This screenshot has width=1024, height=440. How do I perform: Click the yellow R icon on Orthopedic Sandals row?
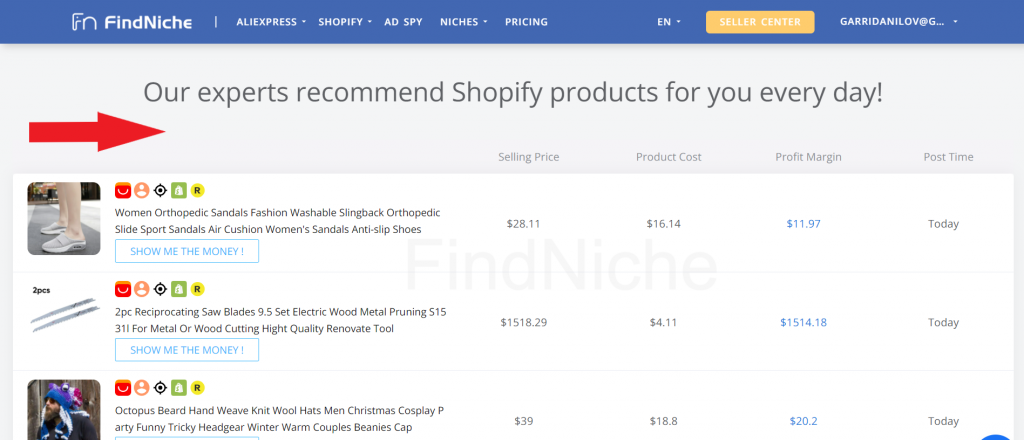point(198,191)
